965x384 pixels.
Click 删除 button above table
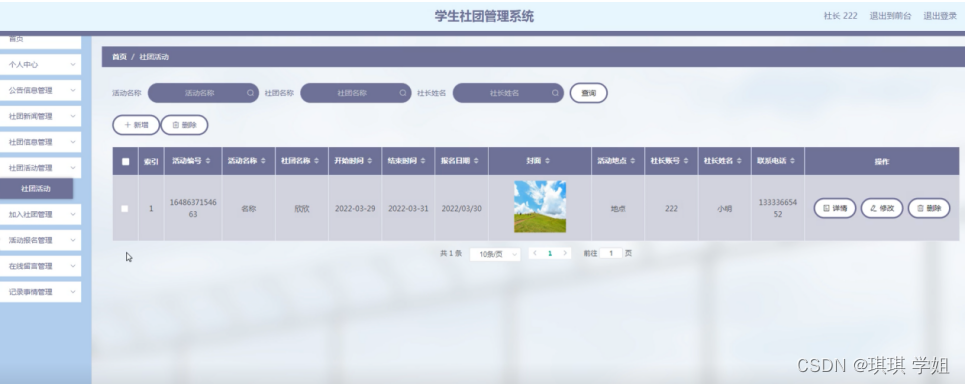tap(184, 125)
